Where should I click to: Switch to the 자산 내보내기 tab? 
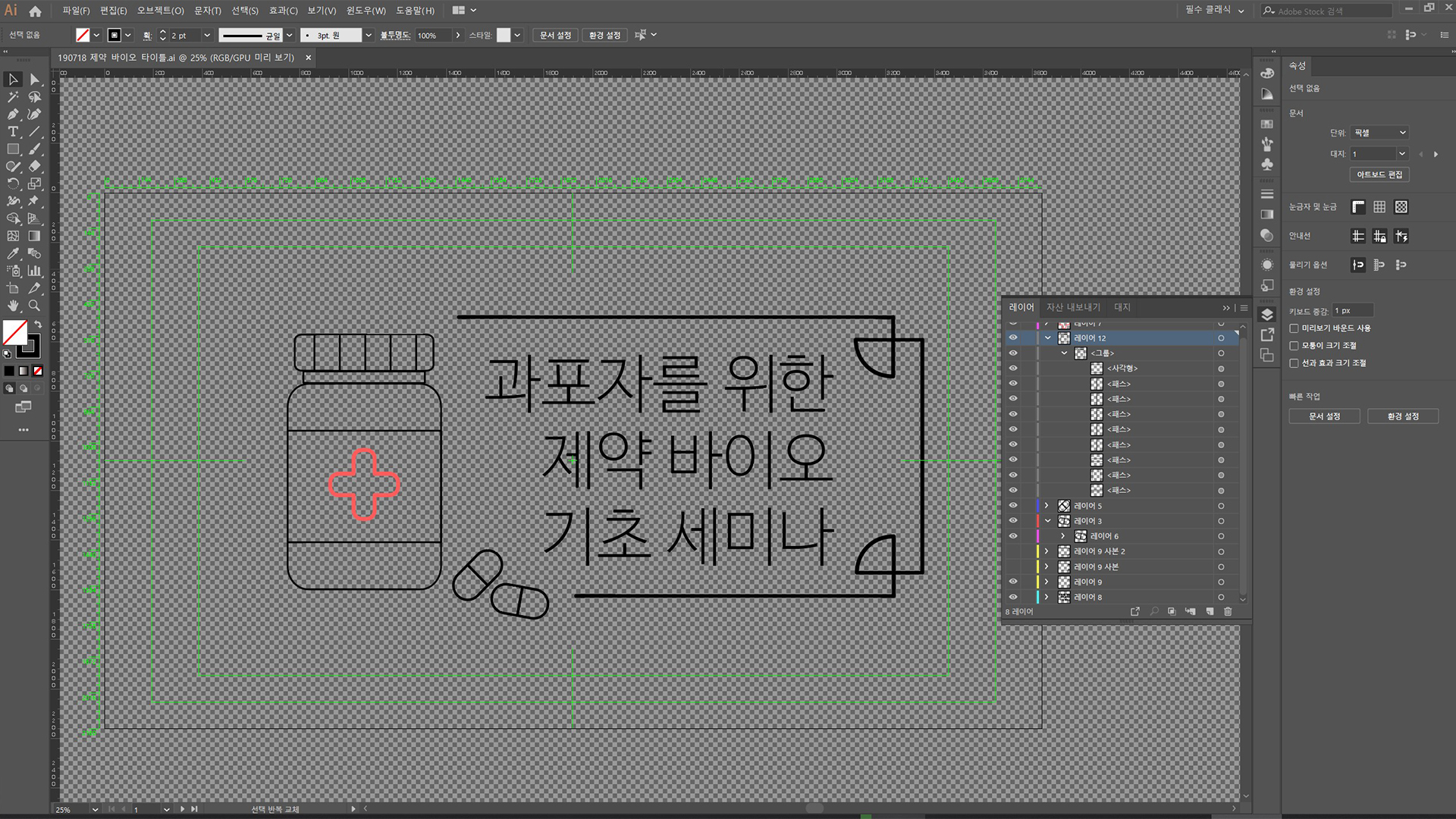pyautogui.click(x=1073, y=307)
